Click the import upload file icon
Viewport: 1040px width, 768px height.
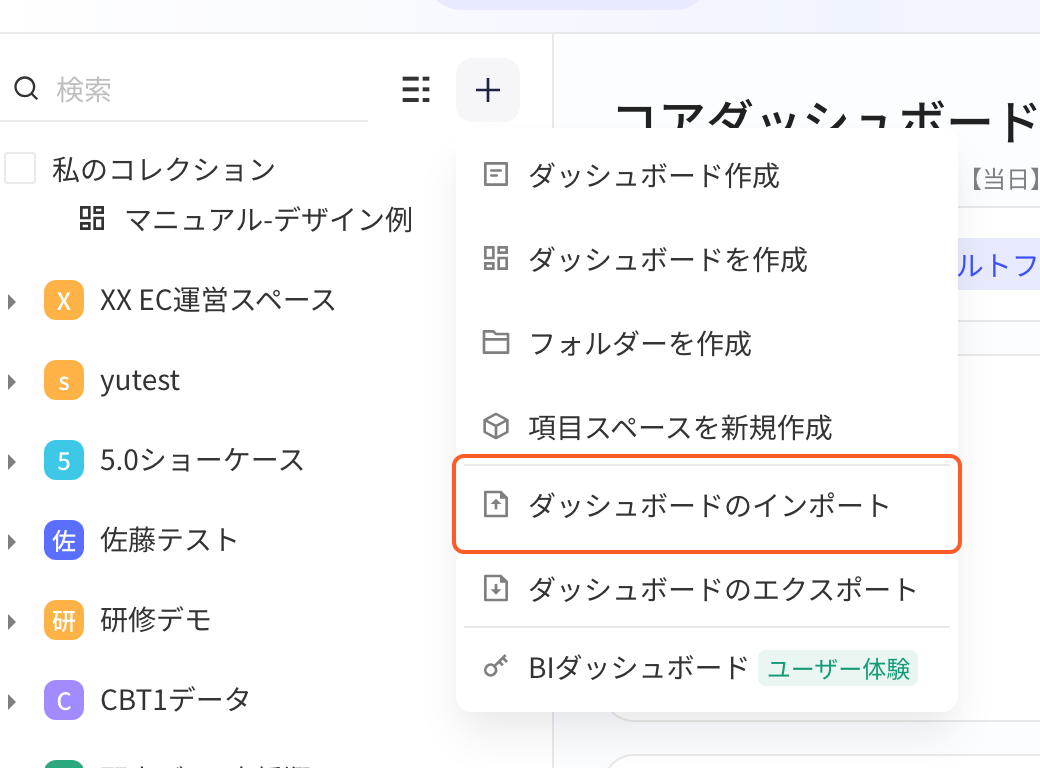(x=495, y=504)
